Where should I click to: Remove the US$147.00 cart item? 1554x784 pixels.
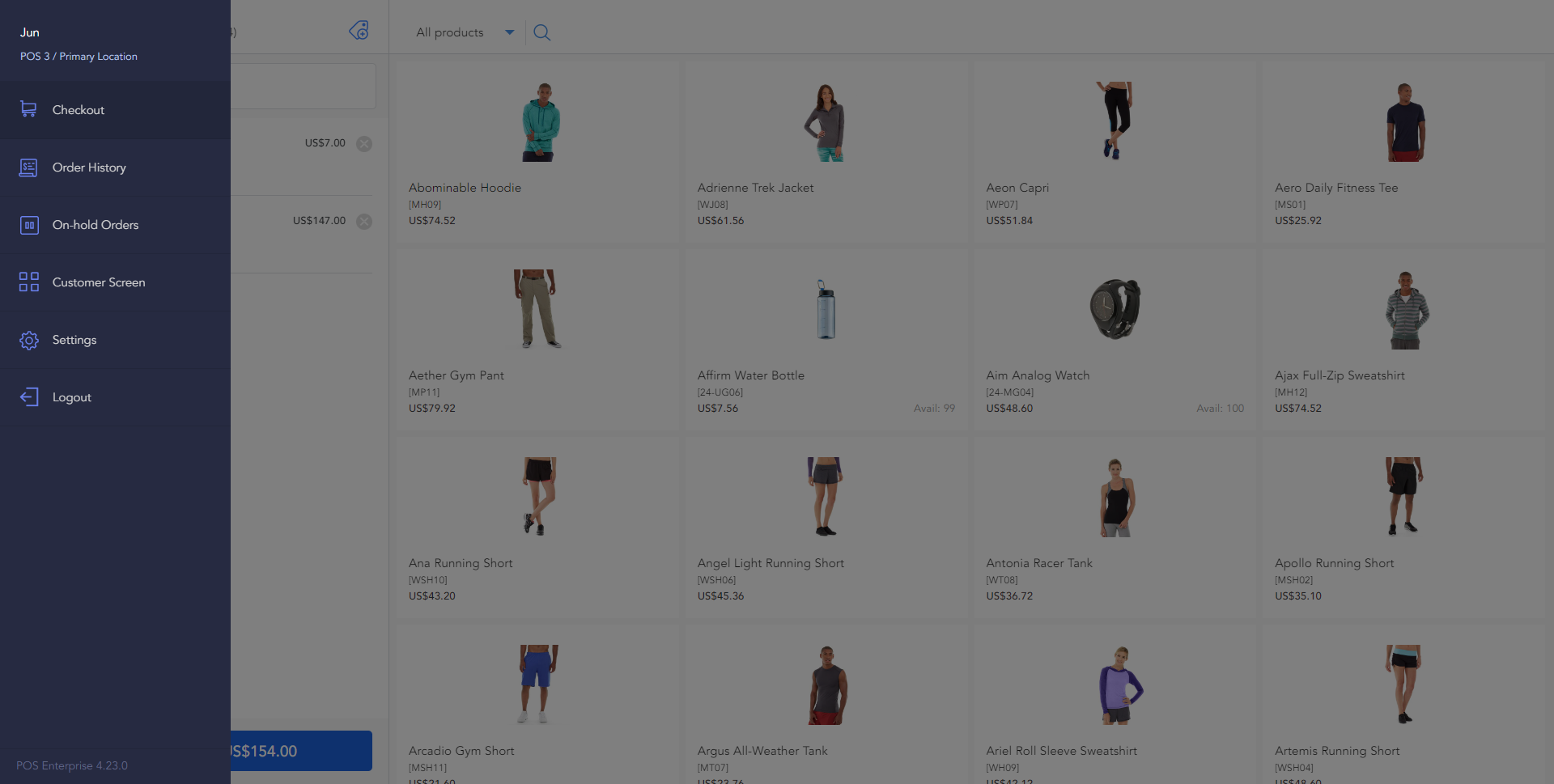(x=364, y=222)
